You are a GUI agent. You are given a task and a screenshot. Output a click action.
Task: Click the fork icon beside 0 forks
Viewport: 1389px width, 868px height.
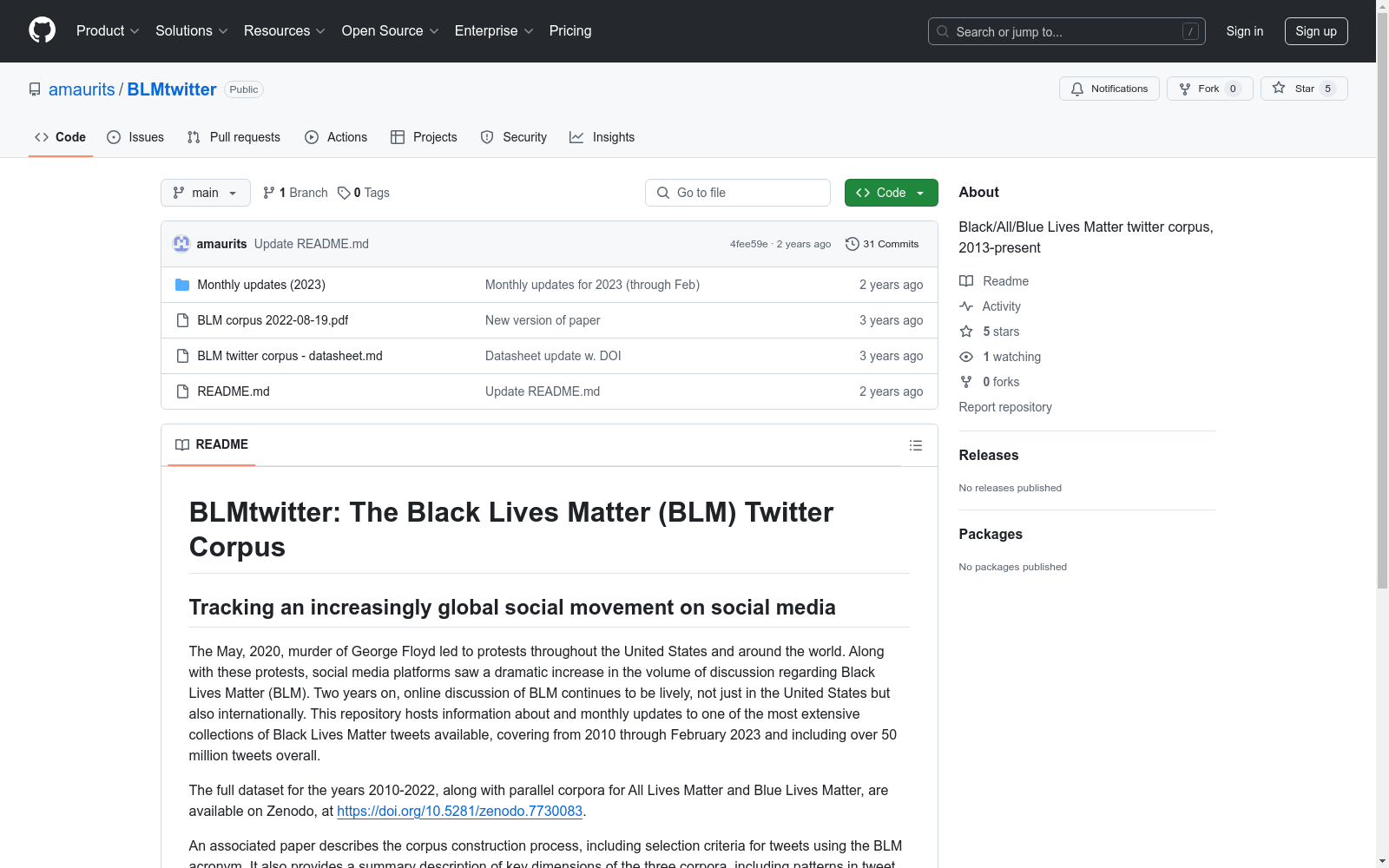tap(966, 382)
